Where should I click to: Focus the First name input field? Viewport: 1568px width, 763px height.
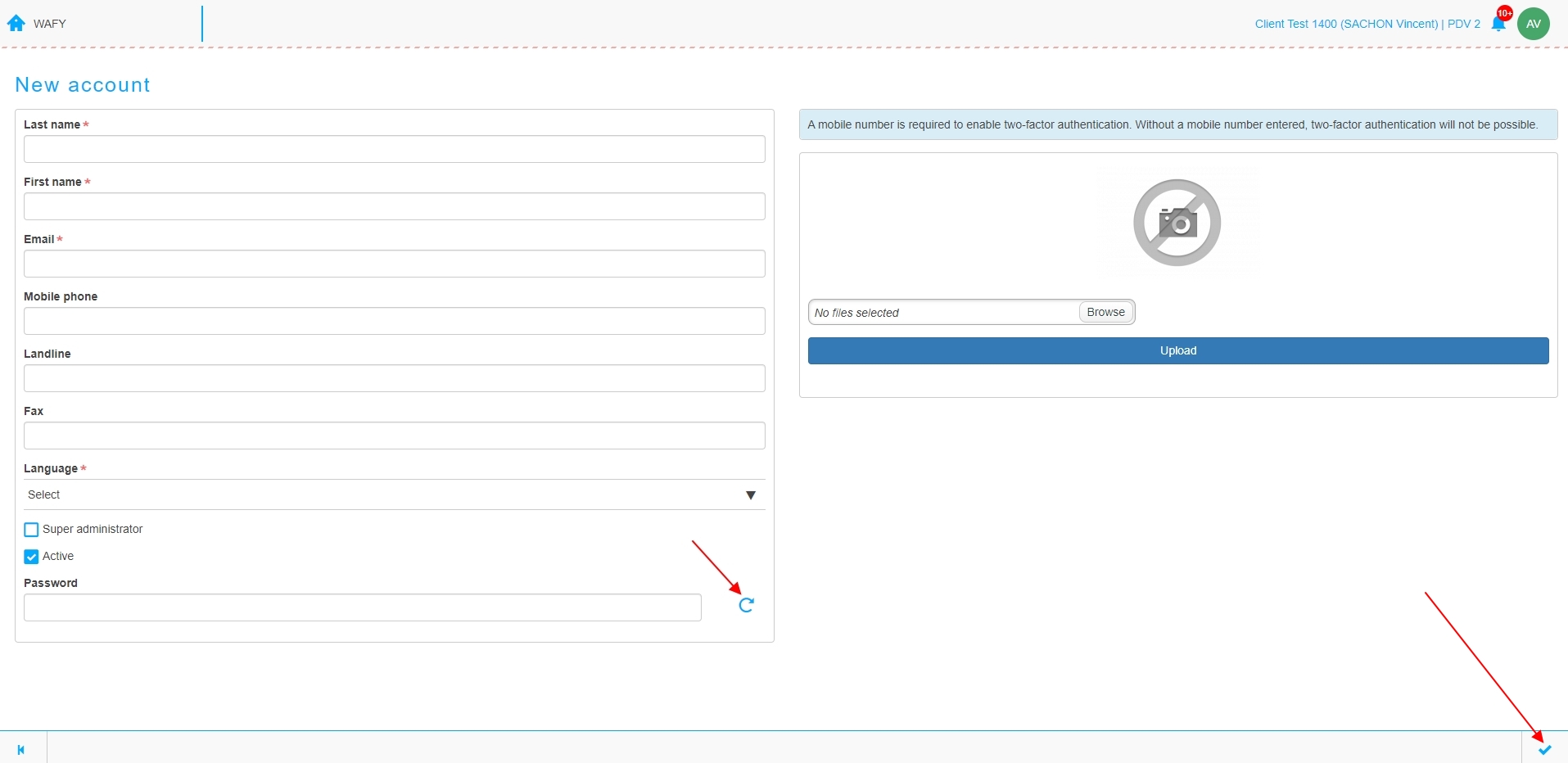pyautogui.click(x=395, y=206)
